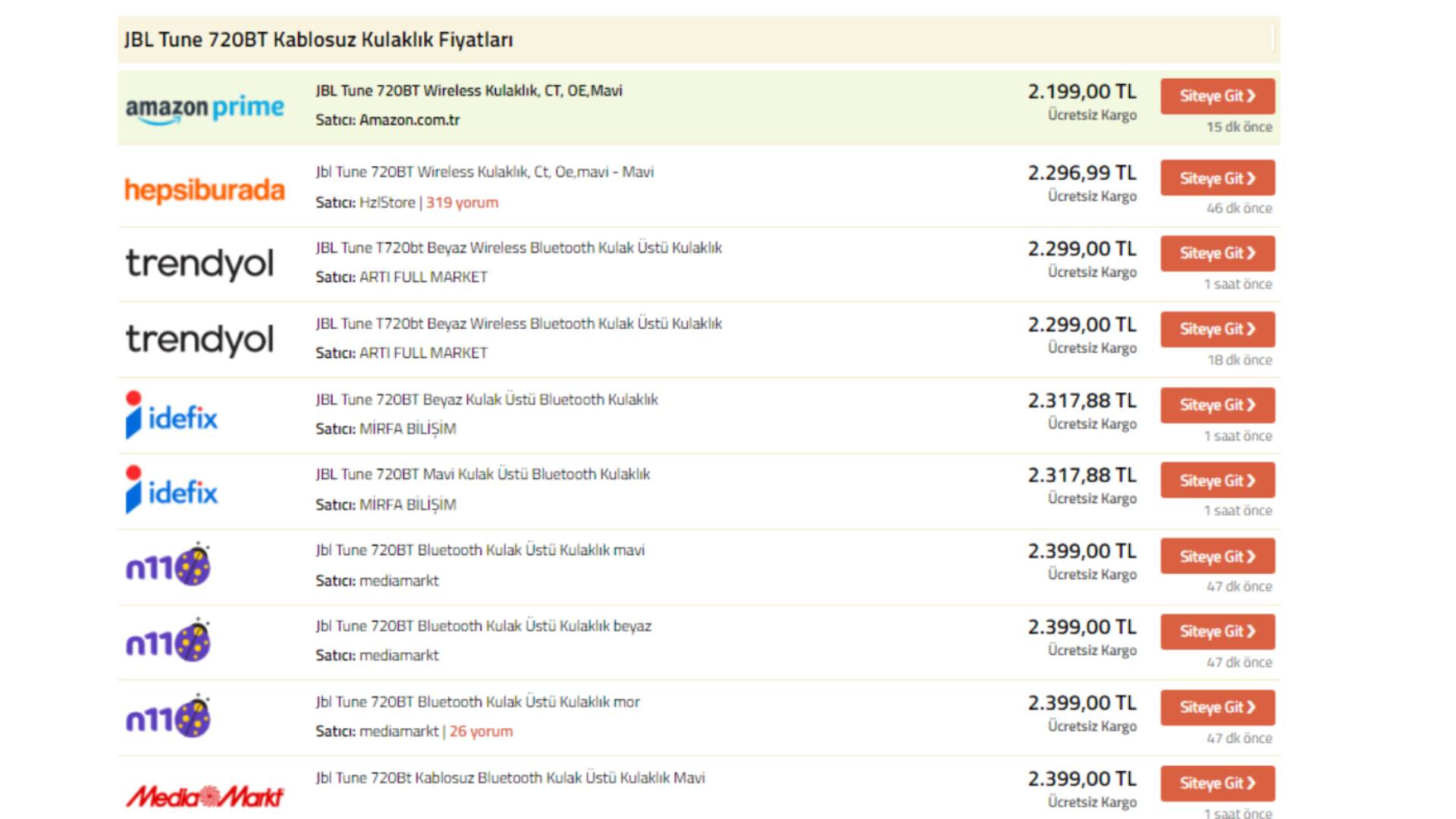Open the Amazon JBL Tune 720BT CT, OE, Mavi title
Screen dimensions: 1456x819
pyautogui.click(x=469, y=91)
